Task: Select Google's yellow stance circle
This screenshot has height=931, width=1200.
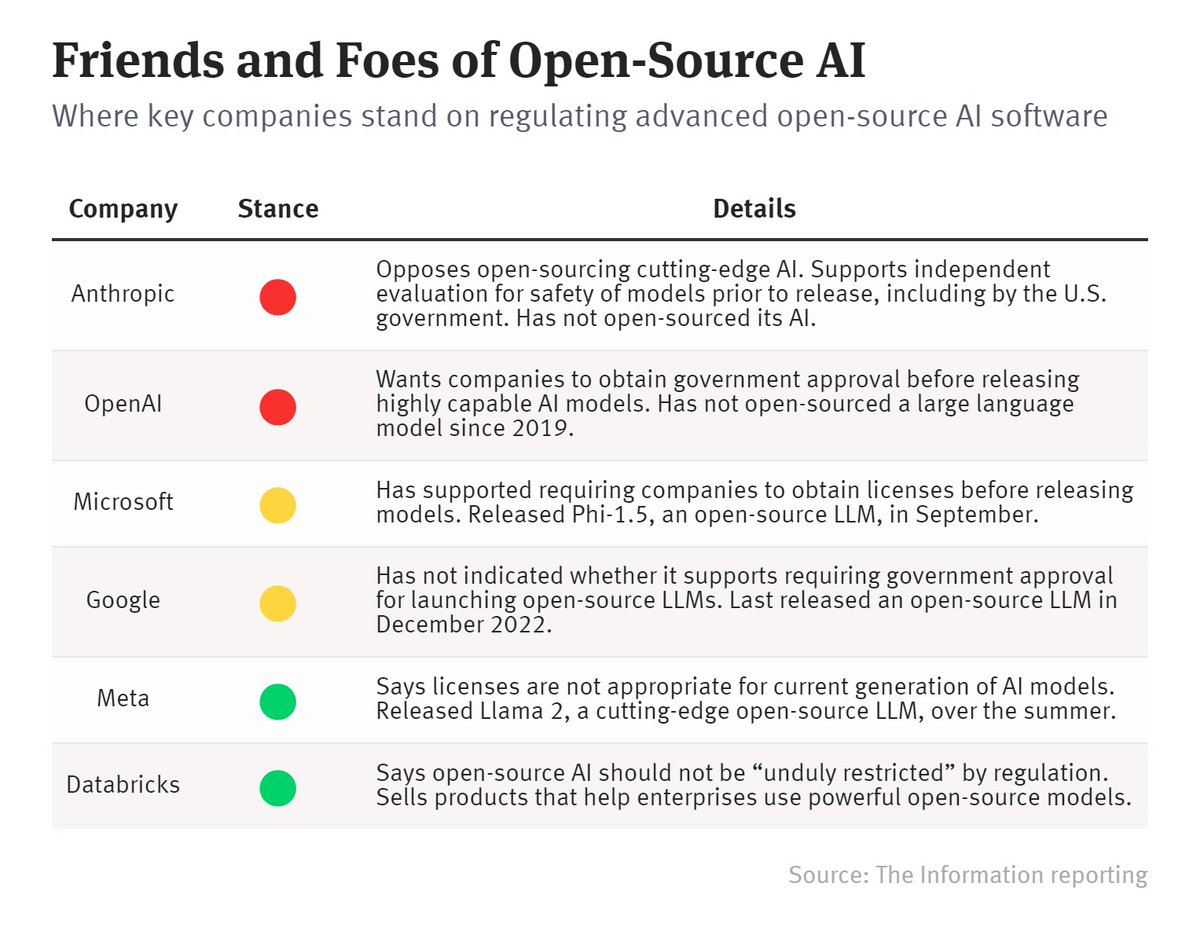Action: 278,603
